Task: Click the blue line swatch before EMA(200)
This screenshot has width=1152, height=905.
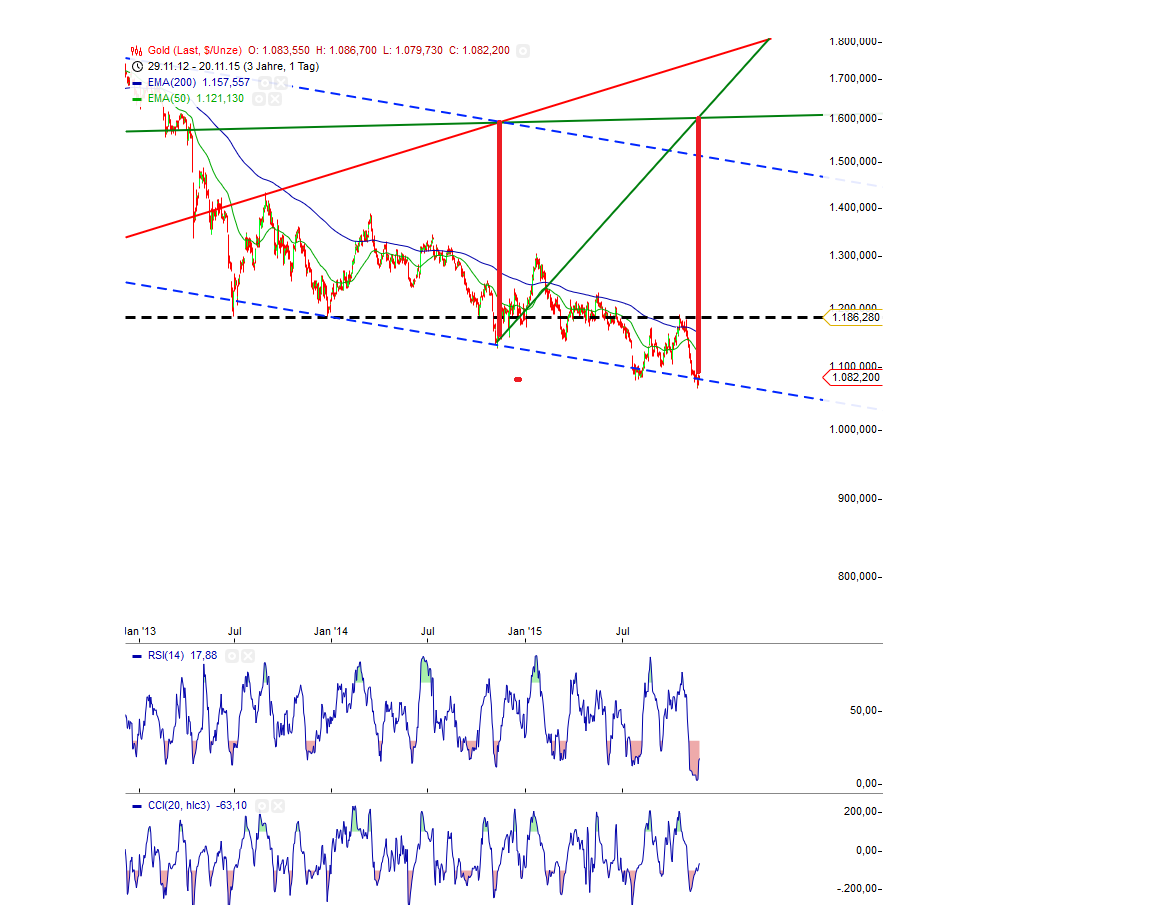Action: [136, 83]
